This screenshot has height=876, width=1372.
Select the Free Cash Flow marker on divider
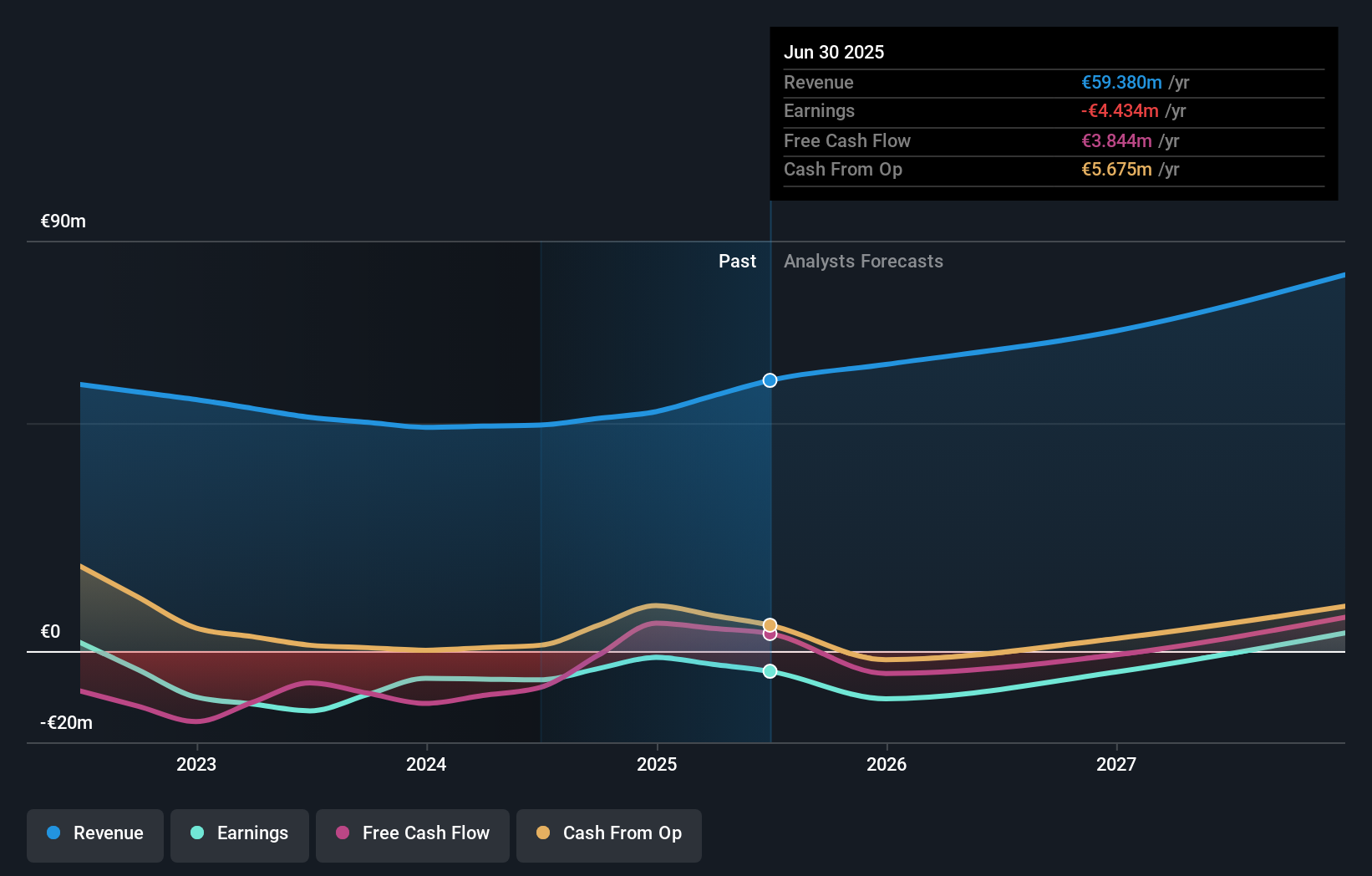[x=769, y=634]
